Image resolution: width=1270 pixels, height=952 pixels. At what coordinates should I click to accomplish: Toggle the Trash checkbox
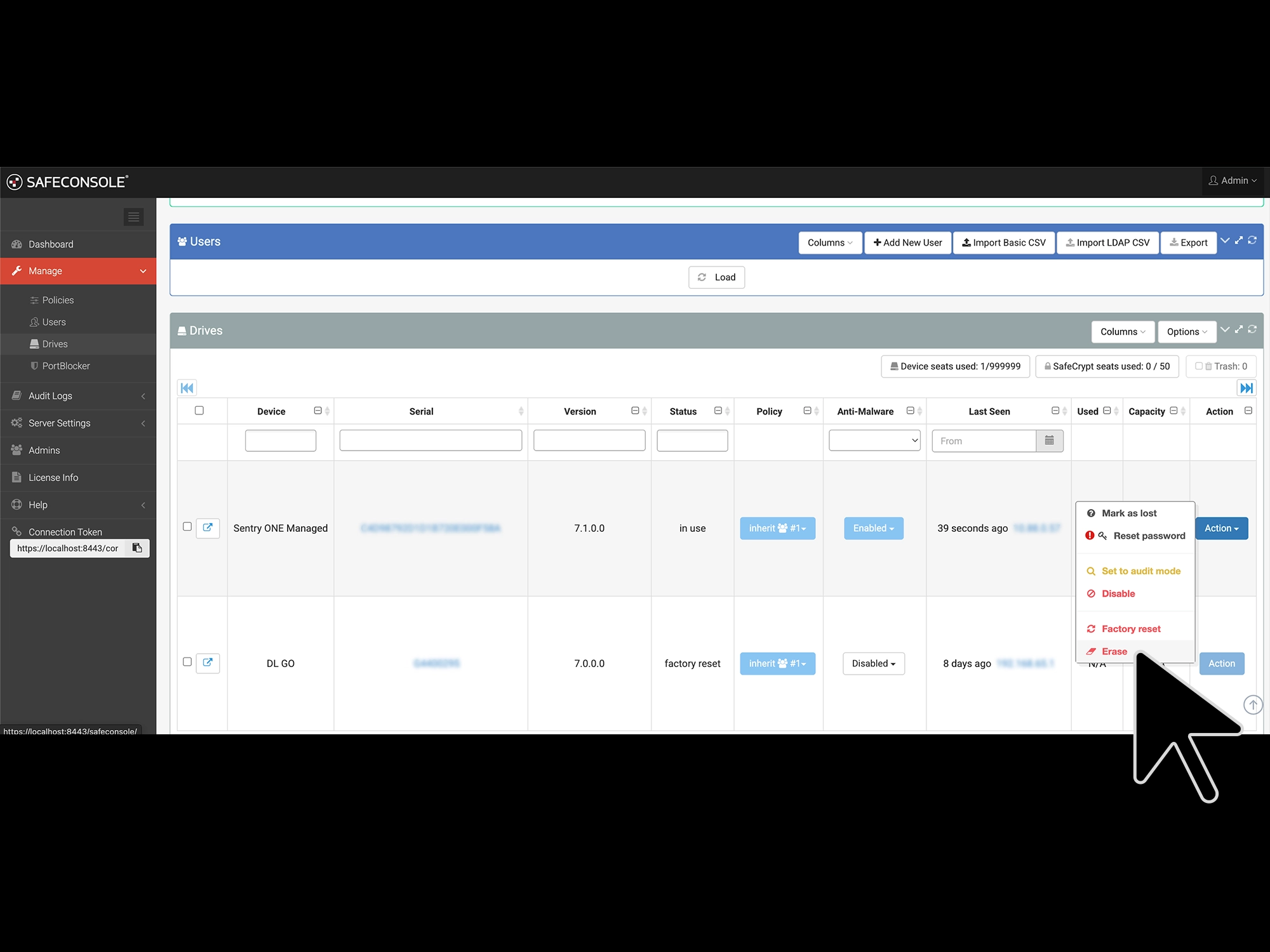1198,366
